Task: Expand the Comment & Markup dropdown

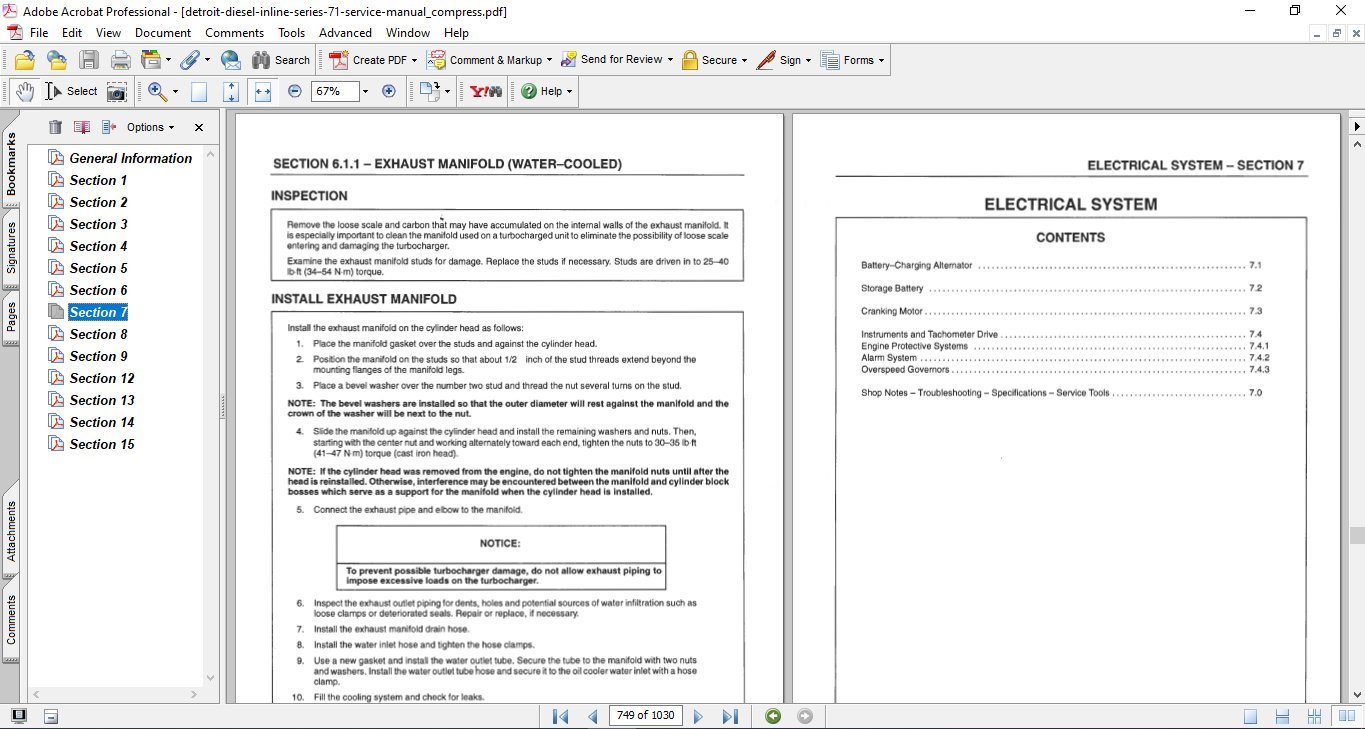Action: click(551, 60)
